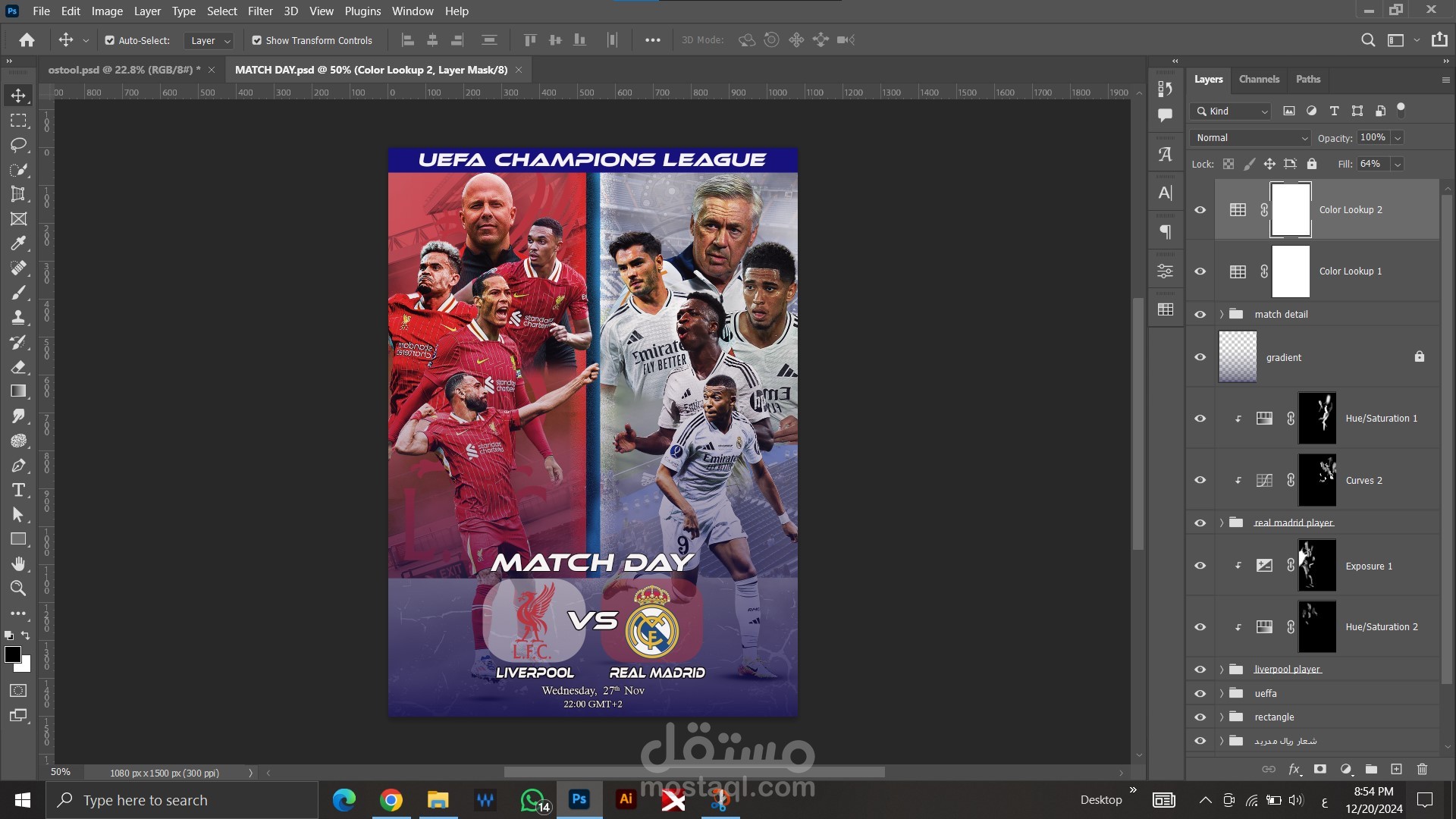
Task: Expand the match detail group
Action: point(1221,314)
